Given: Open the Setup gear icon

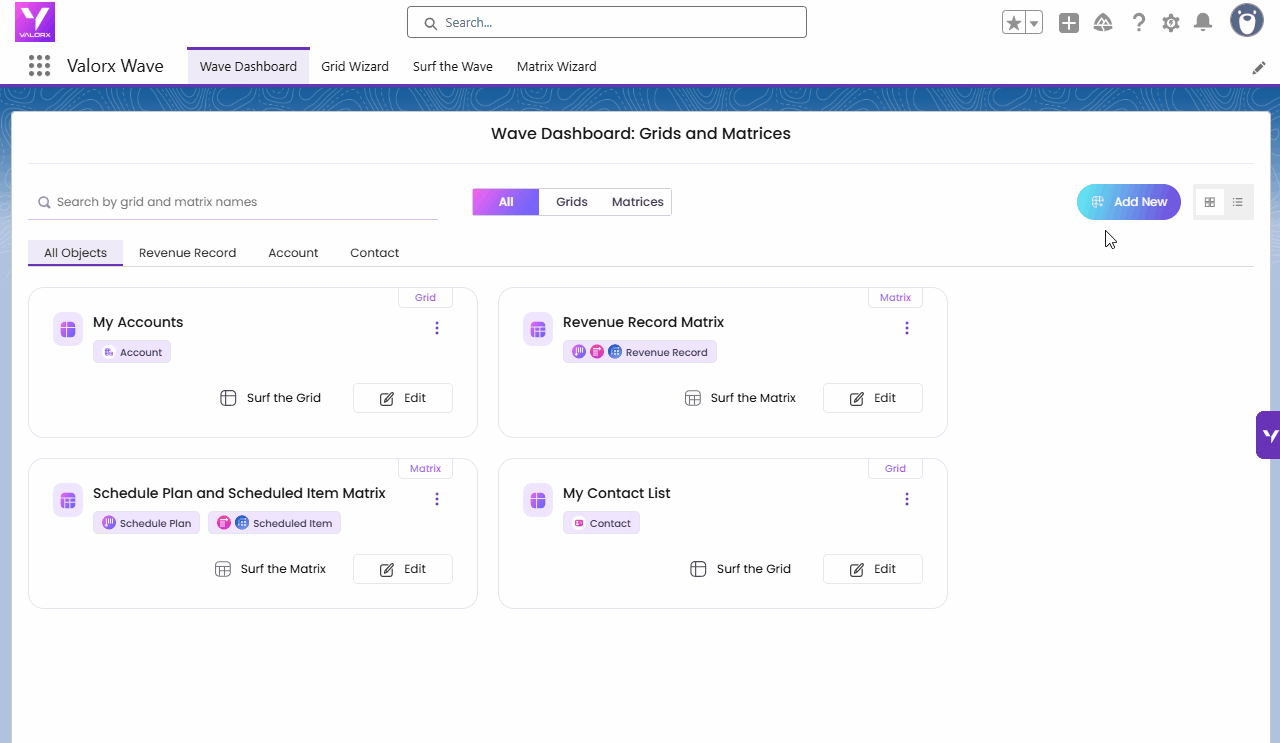Looking at the screenshot, I should click(x=1171, y=23).
